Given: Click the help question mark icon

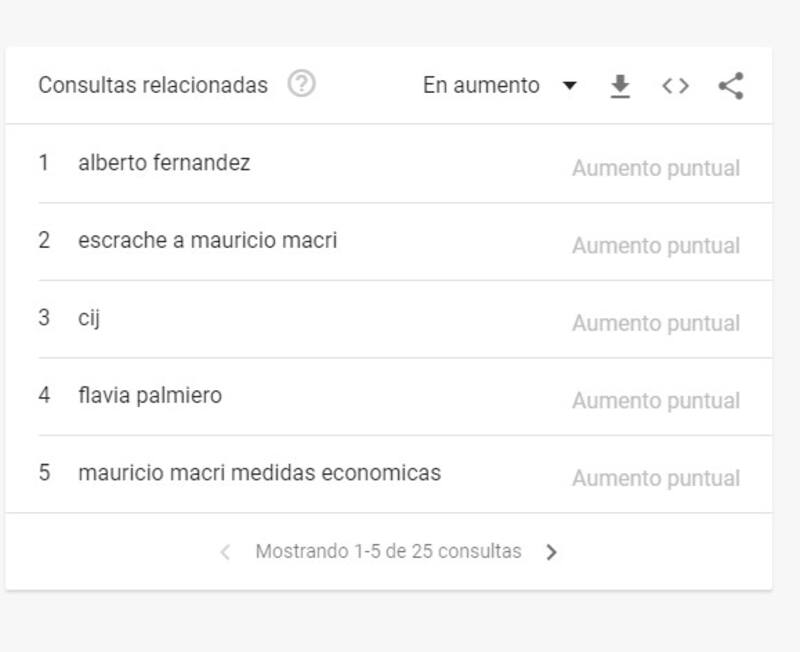Looking at the screenshot, I should pos(301,85).
